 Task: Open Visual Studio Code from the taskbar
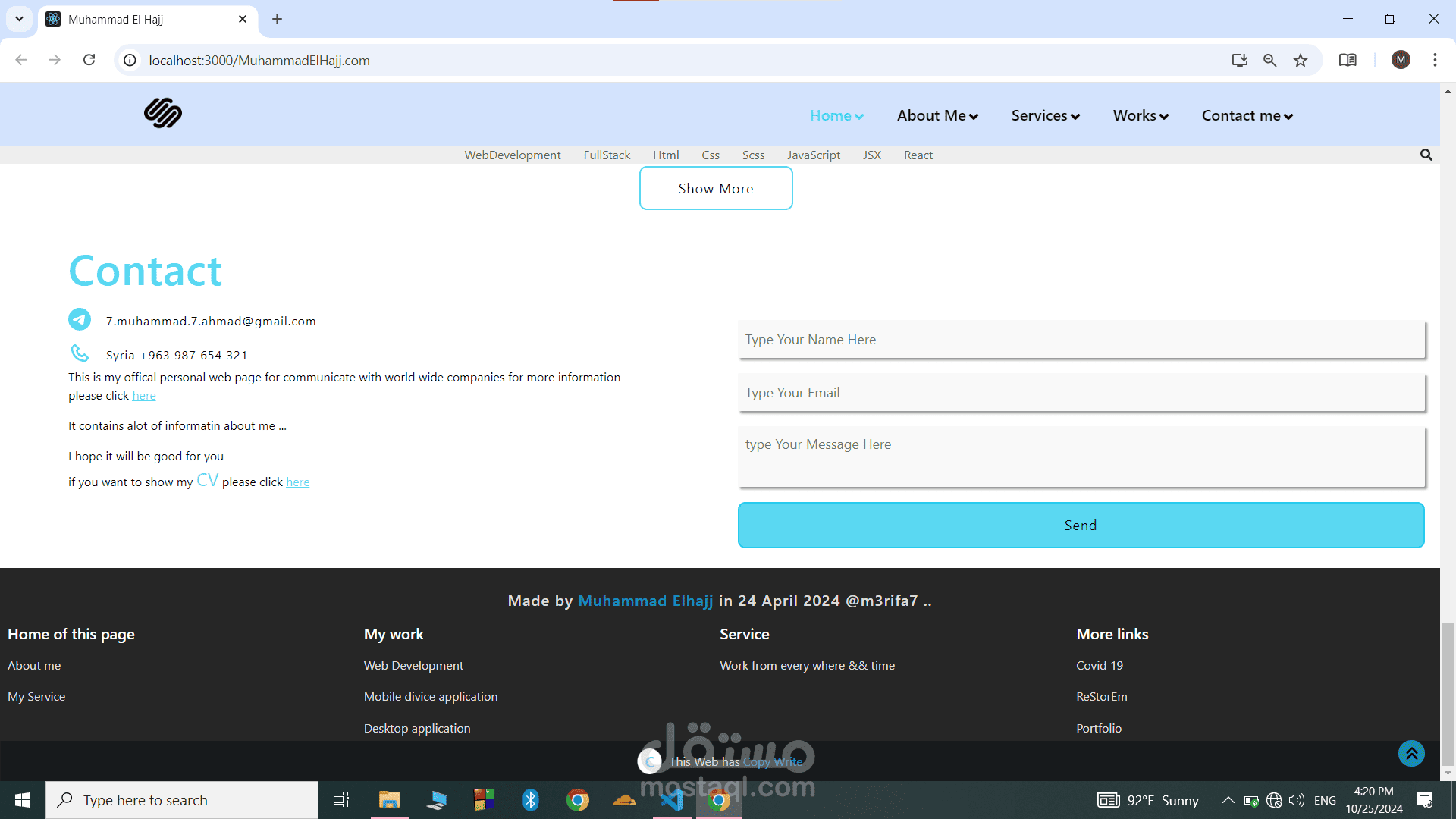pyautogui.click(x=671, y=800)
